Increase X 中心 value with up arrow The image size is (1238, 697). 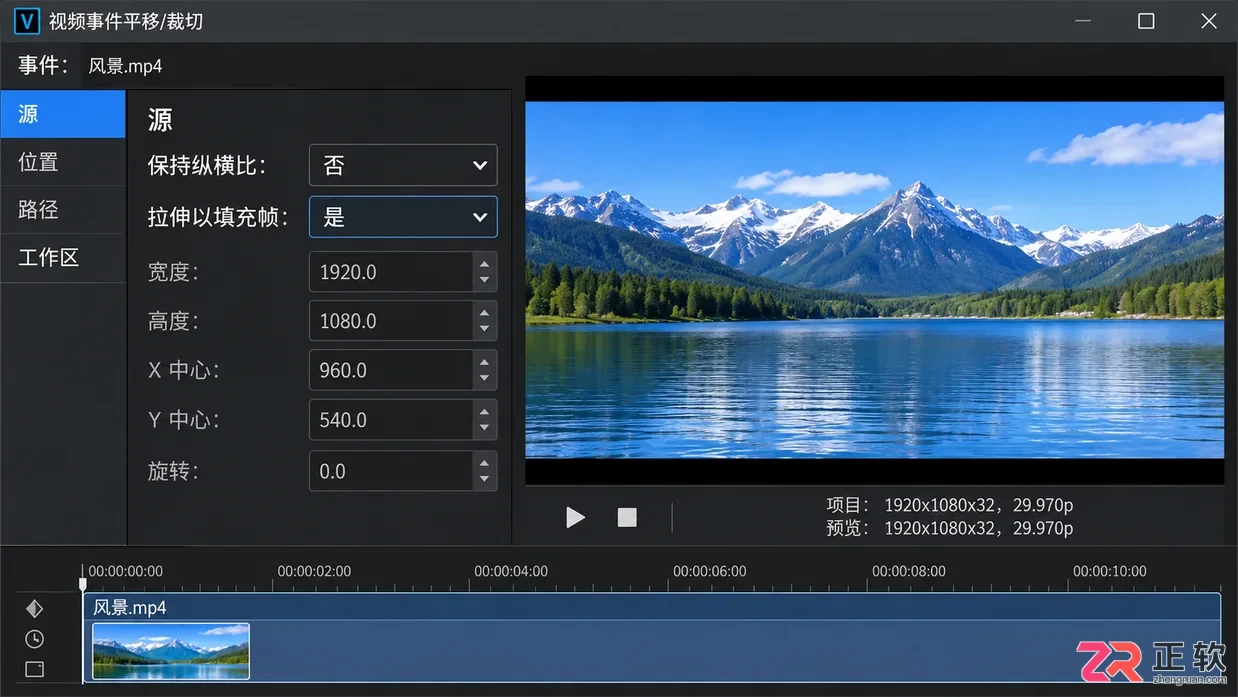pos(484,362)
